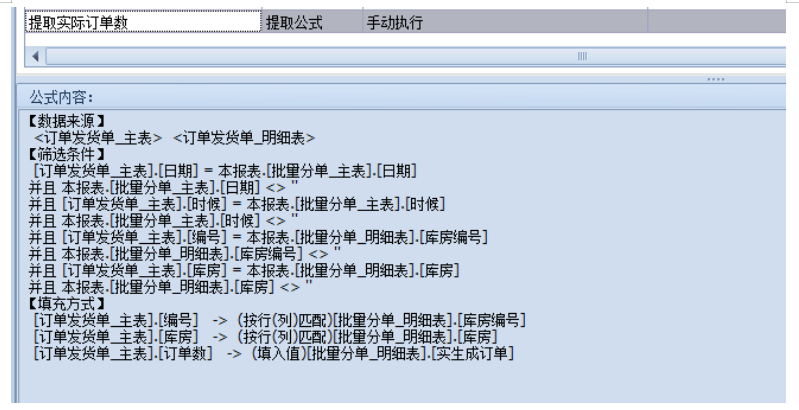
Task: Click the grip marks on scrollbar thumb
Action: (581, 56)
